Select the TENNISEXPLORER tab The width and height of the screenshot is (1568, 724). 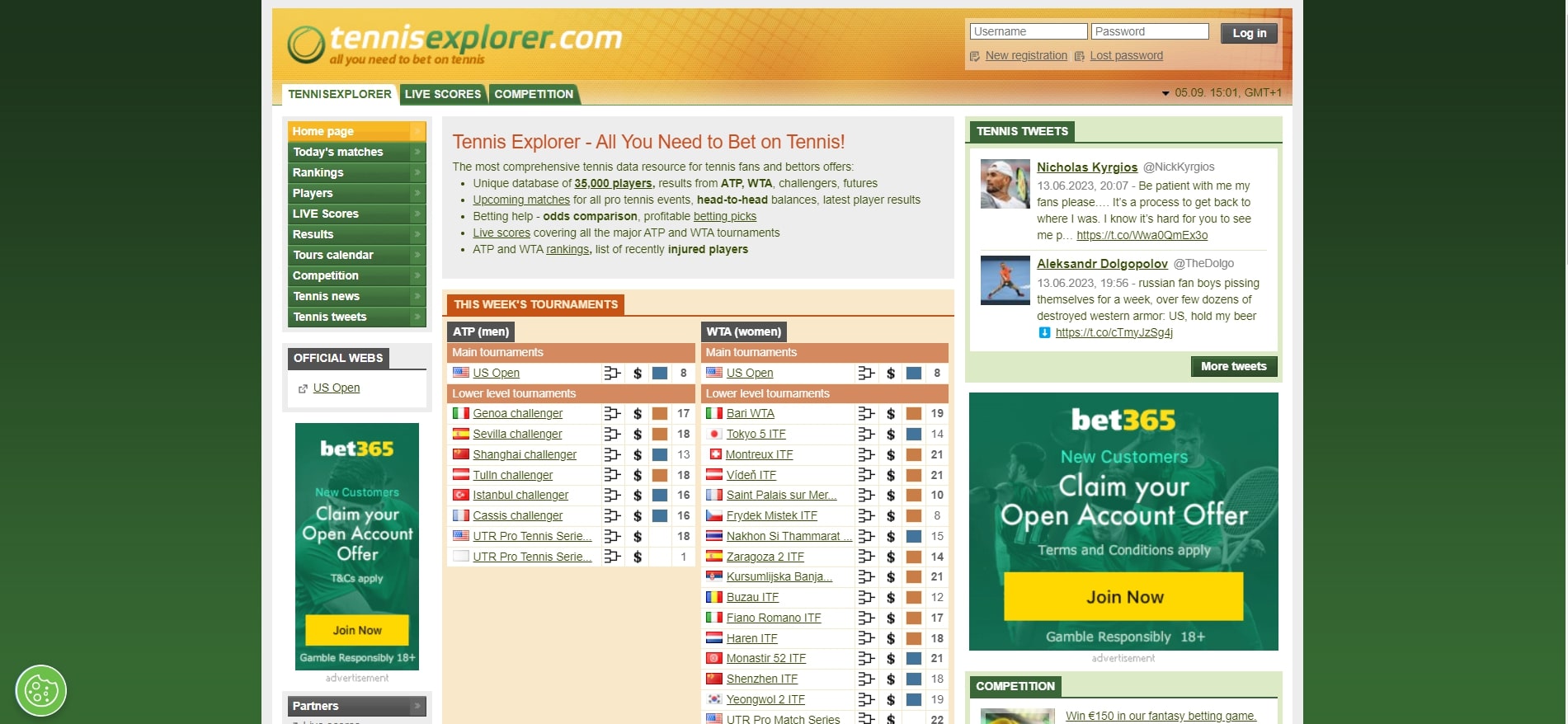pyautogui.click(x=340, y=94)
